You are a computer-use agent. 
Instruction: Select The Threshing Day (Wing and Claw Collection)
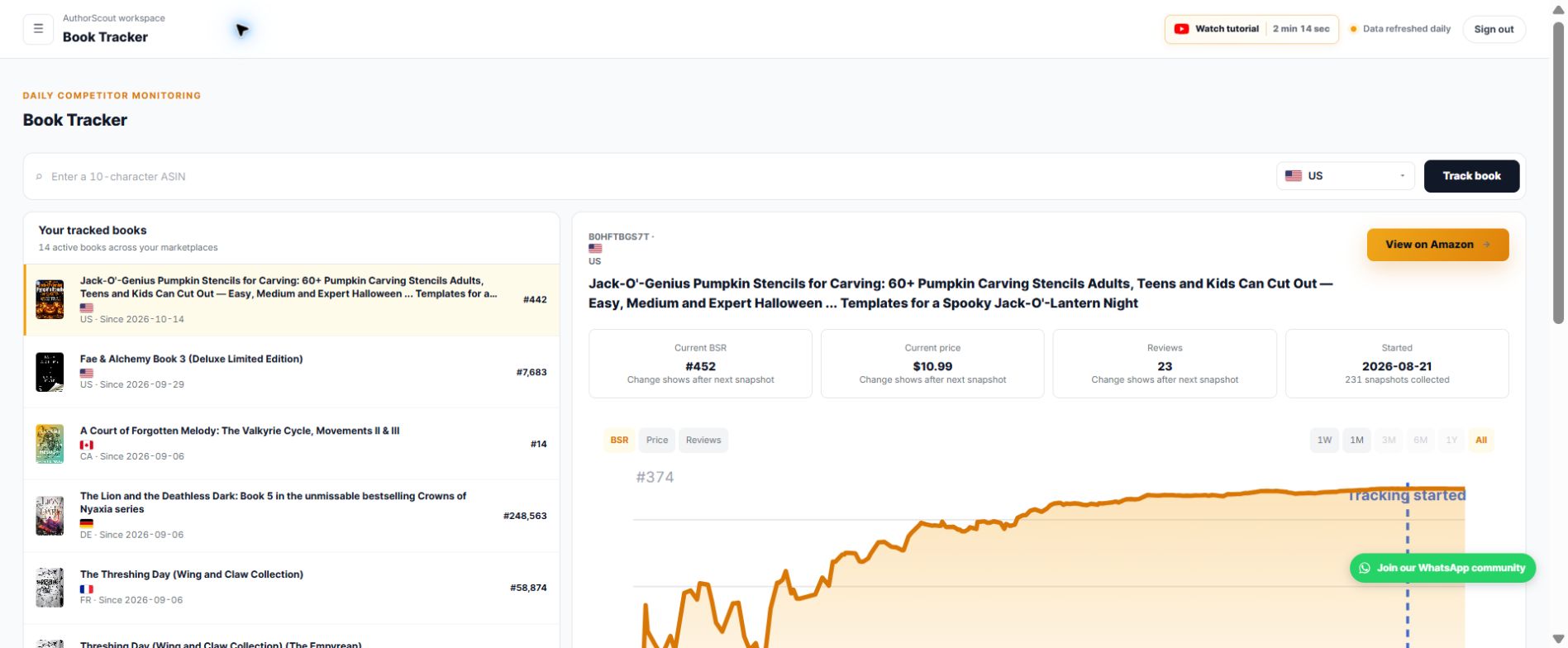pos(292,588)
